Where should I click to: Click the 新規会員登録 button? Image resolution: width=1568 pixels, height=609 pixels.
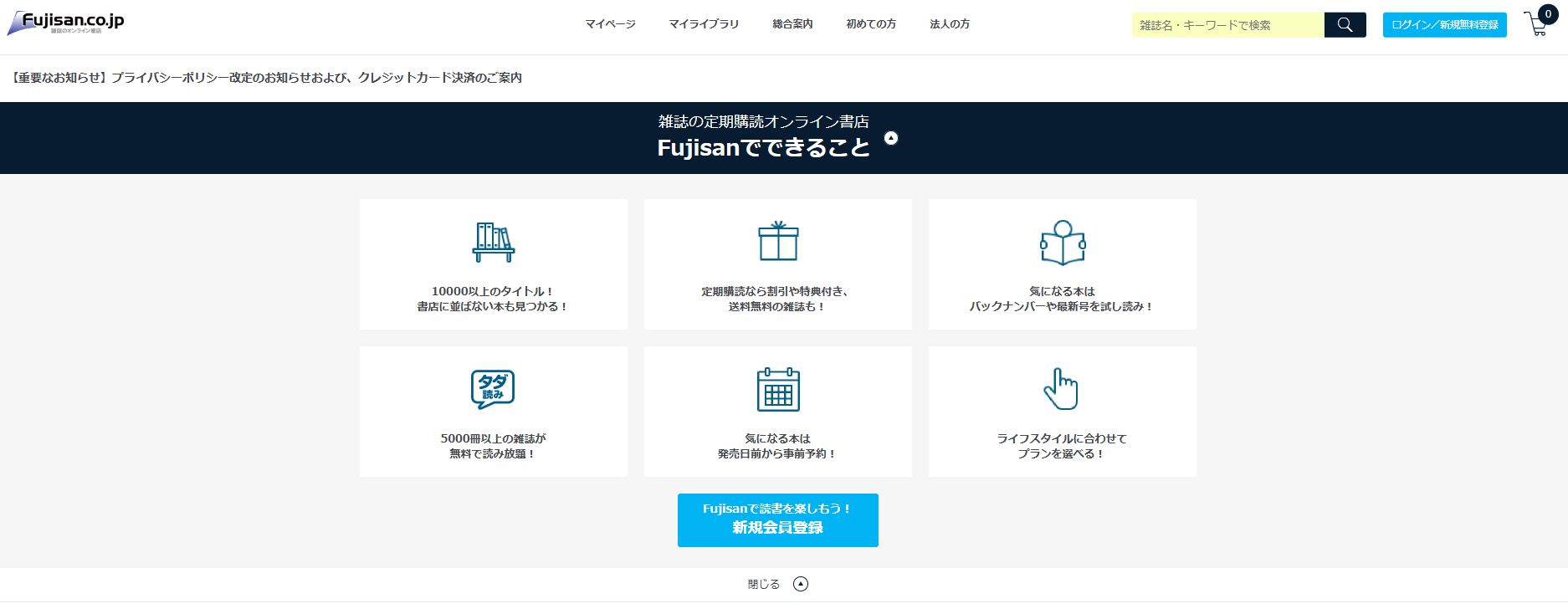pyautogui.click(x=778, y=520)
